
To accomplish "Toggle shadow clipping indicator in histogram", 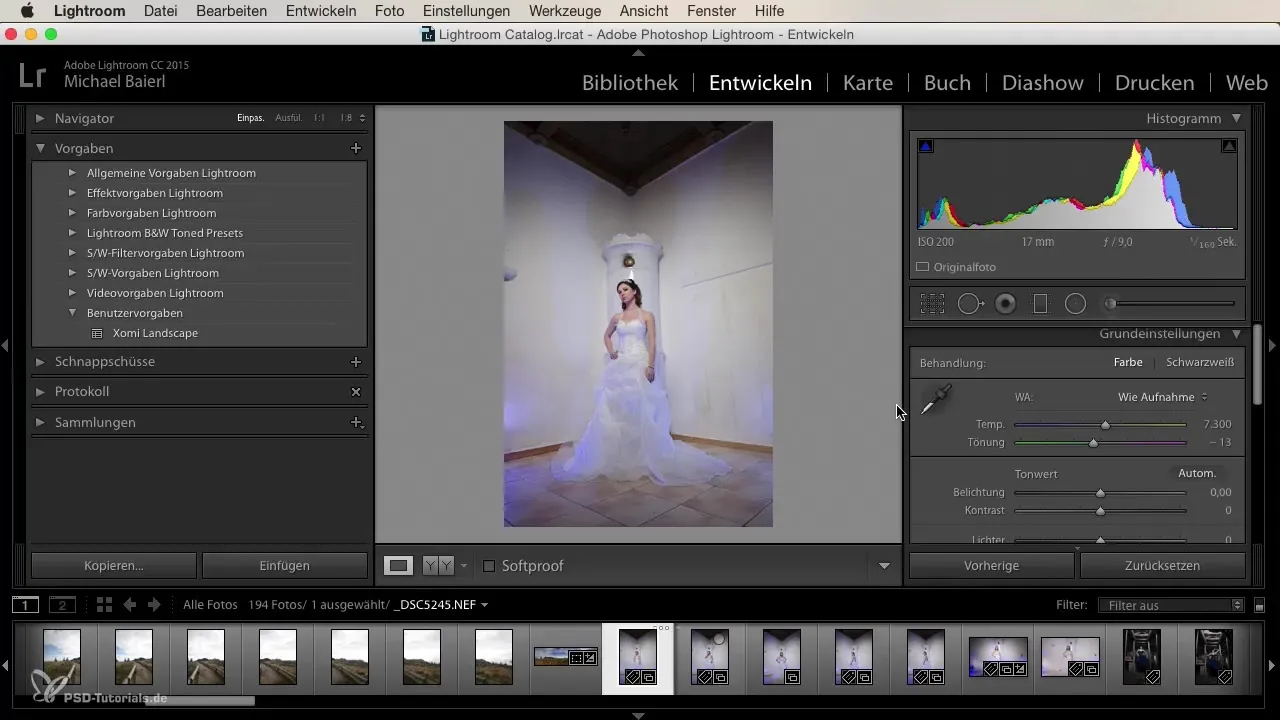I will click(x=925, y=146).
